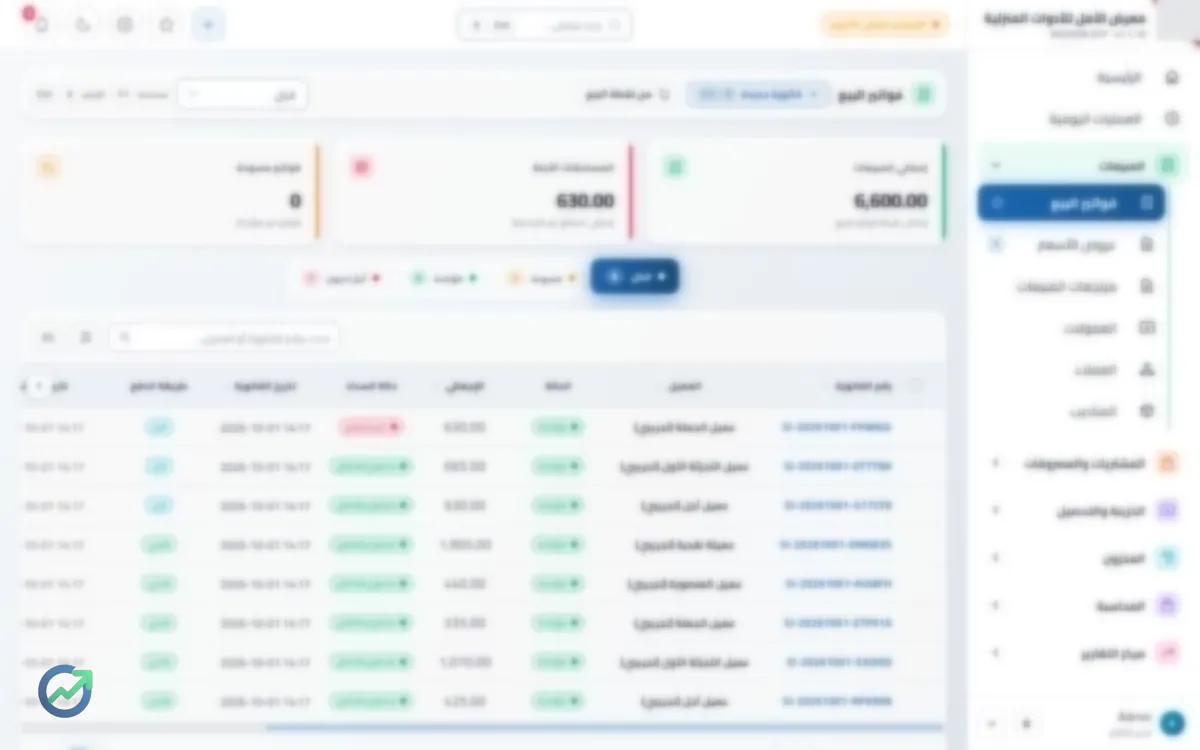The height and width of the screenshot is (750, 1200).
Task: Click the star favorites icon in top bar
Action: (x=167, y=24)
